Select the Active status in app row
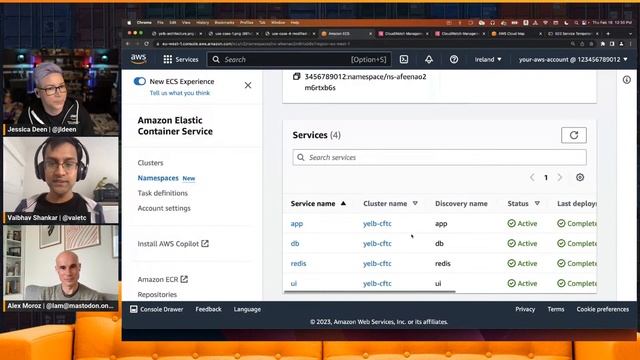Image resolution: width=640 pixels, height=360 pixels. 522,224
